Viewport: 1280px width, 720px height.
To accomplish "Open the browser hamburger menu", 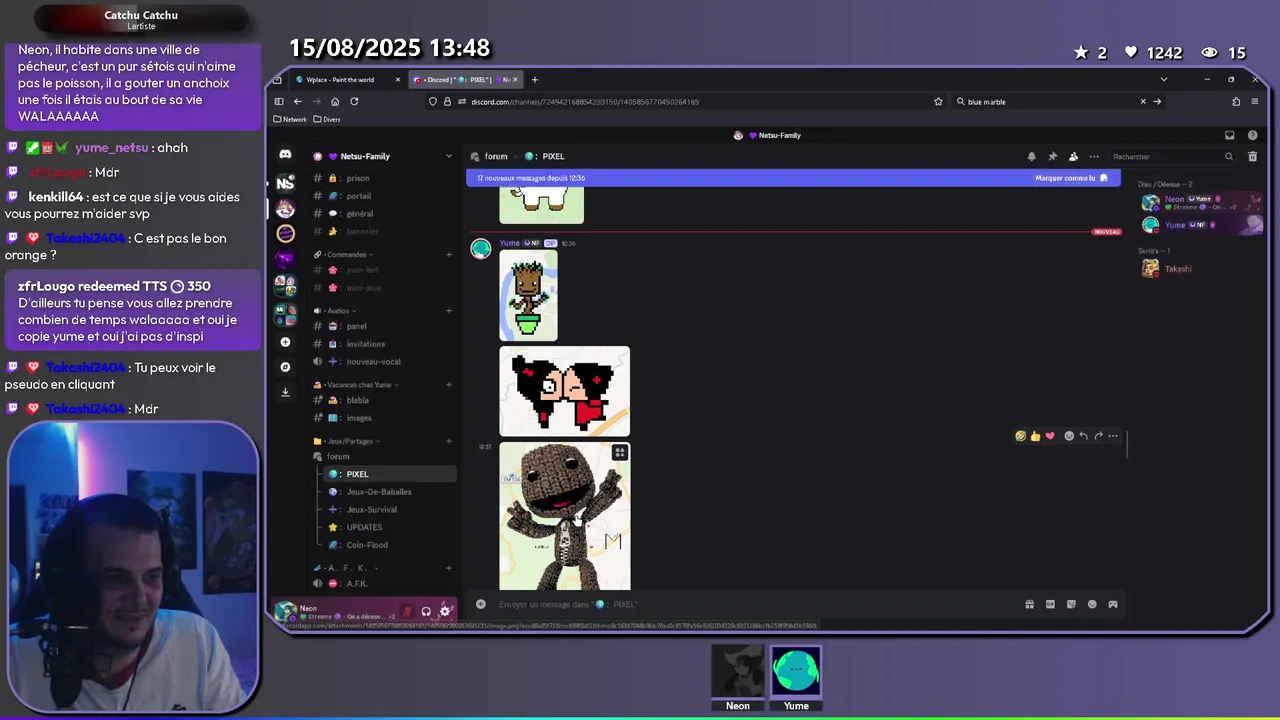I will pos(1255,101).
